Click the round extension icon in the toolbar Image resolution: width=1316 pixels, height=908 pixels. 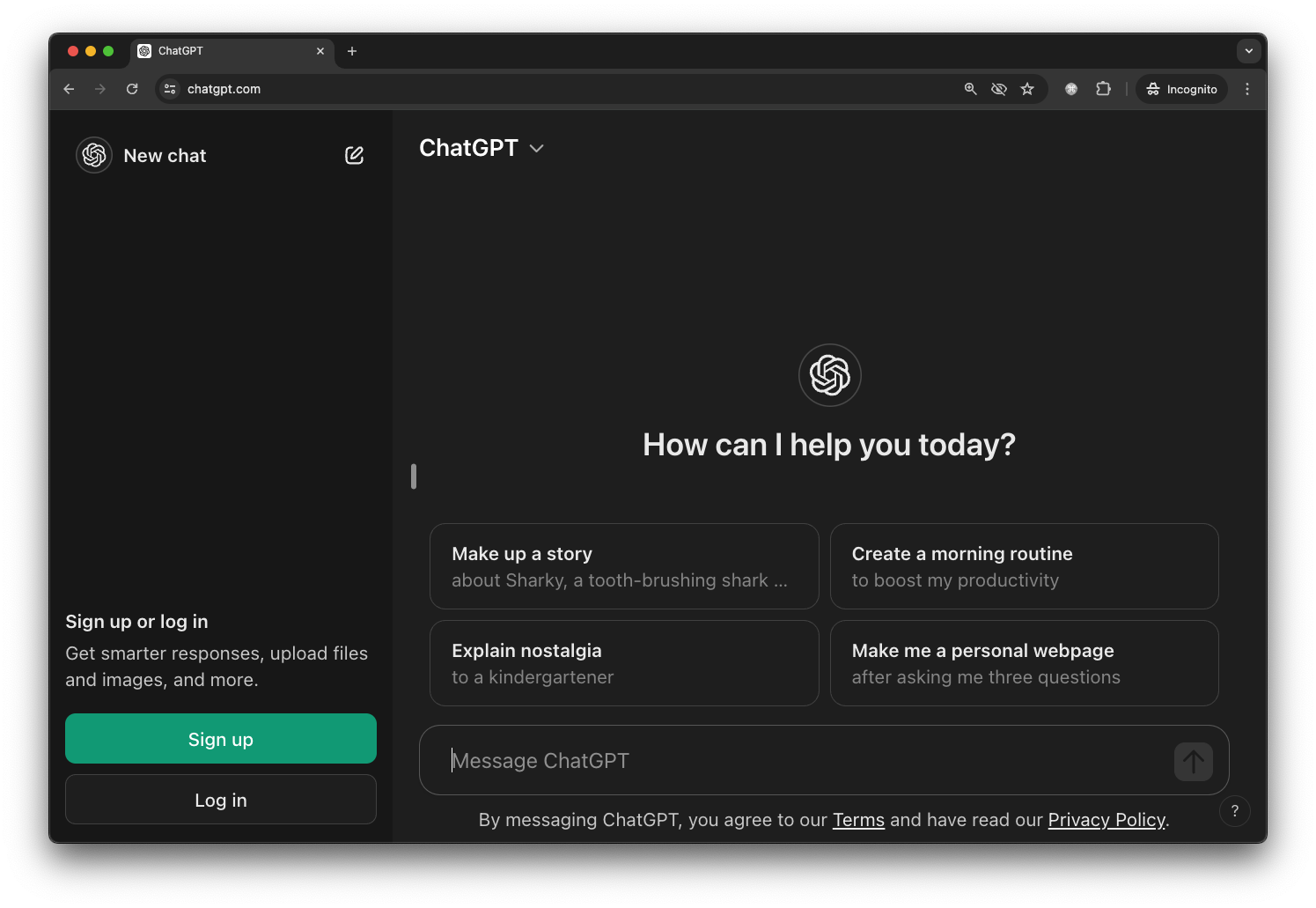[1071, 89]
